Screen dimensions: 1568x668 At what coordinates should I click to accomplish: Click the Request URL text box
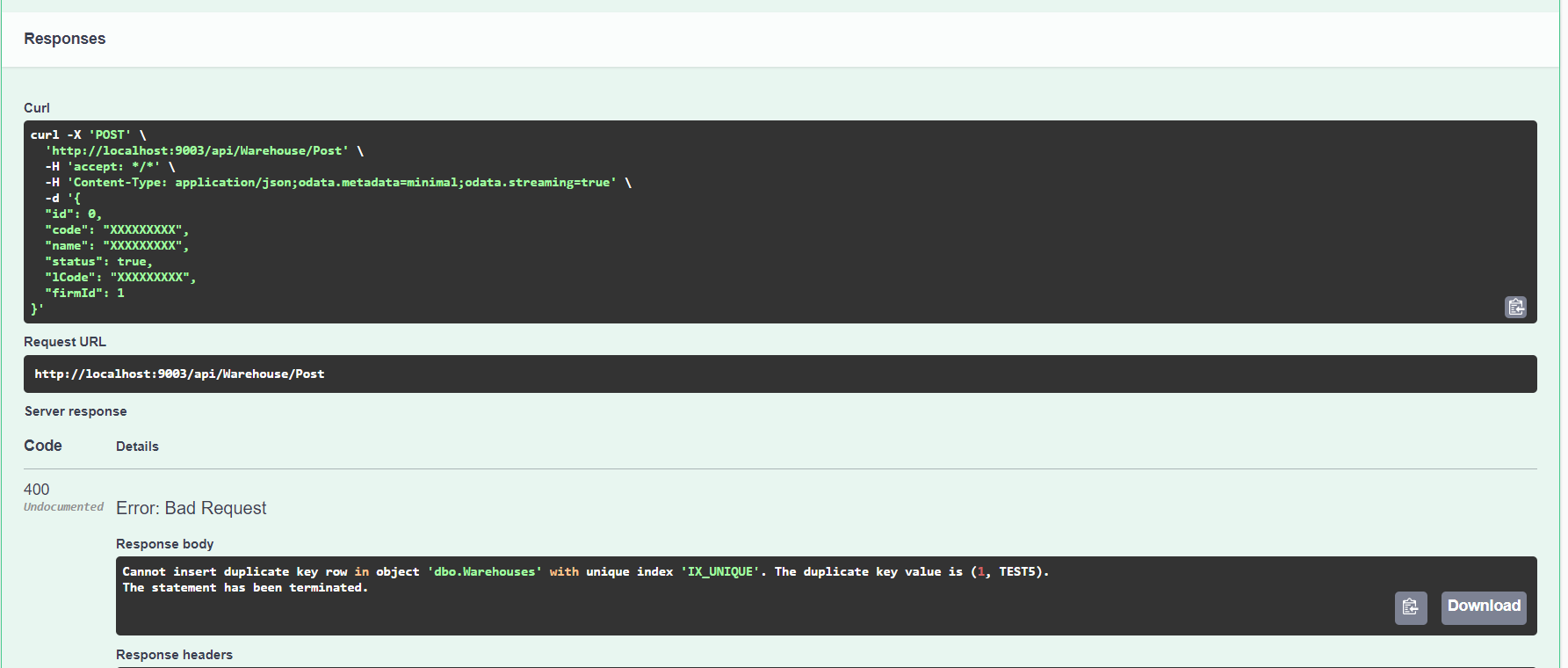(779, 374)
